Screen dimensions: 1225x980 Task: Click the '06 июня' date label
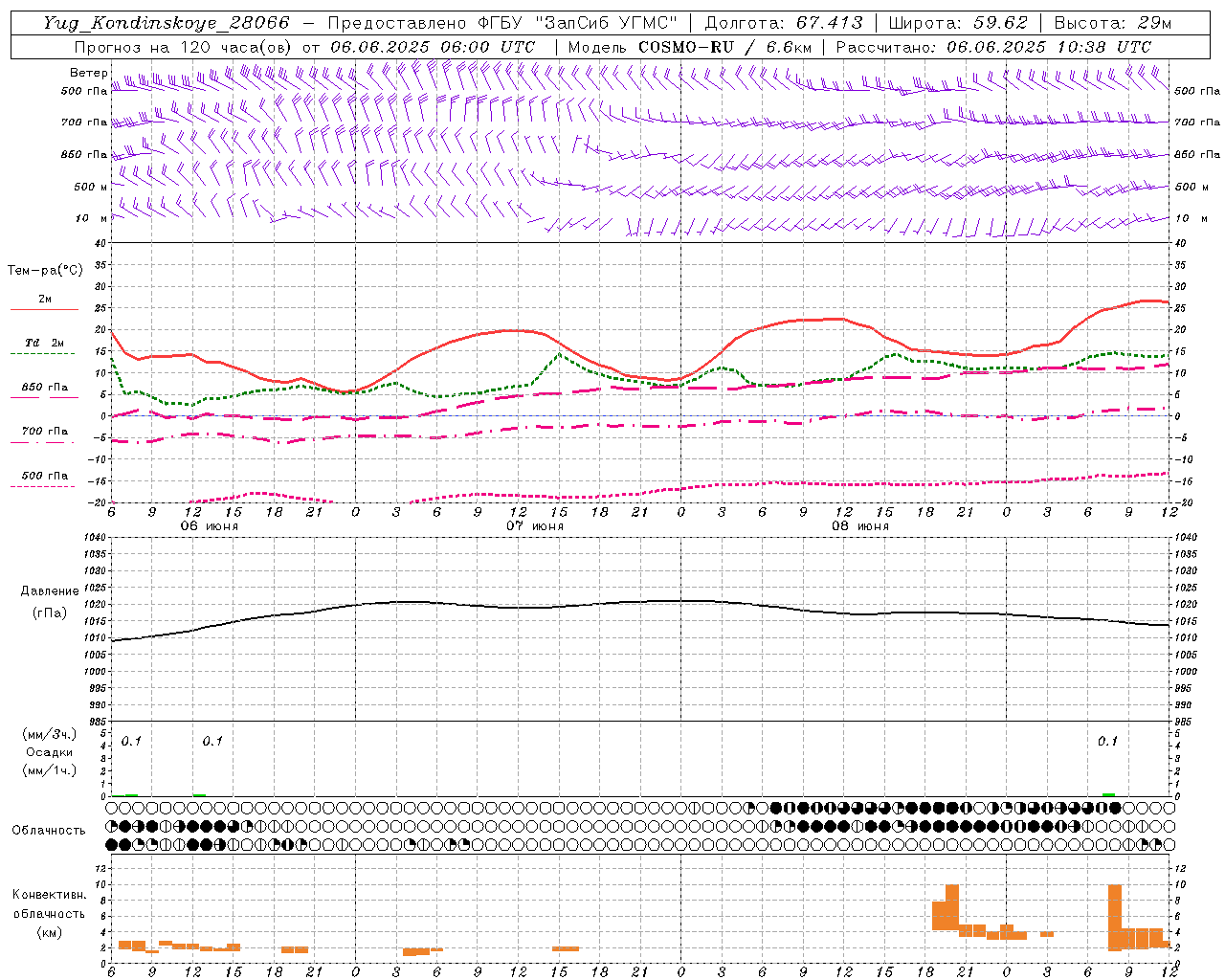[x=210, y=526]
